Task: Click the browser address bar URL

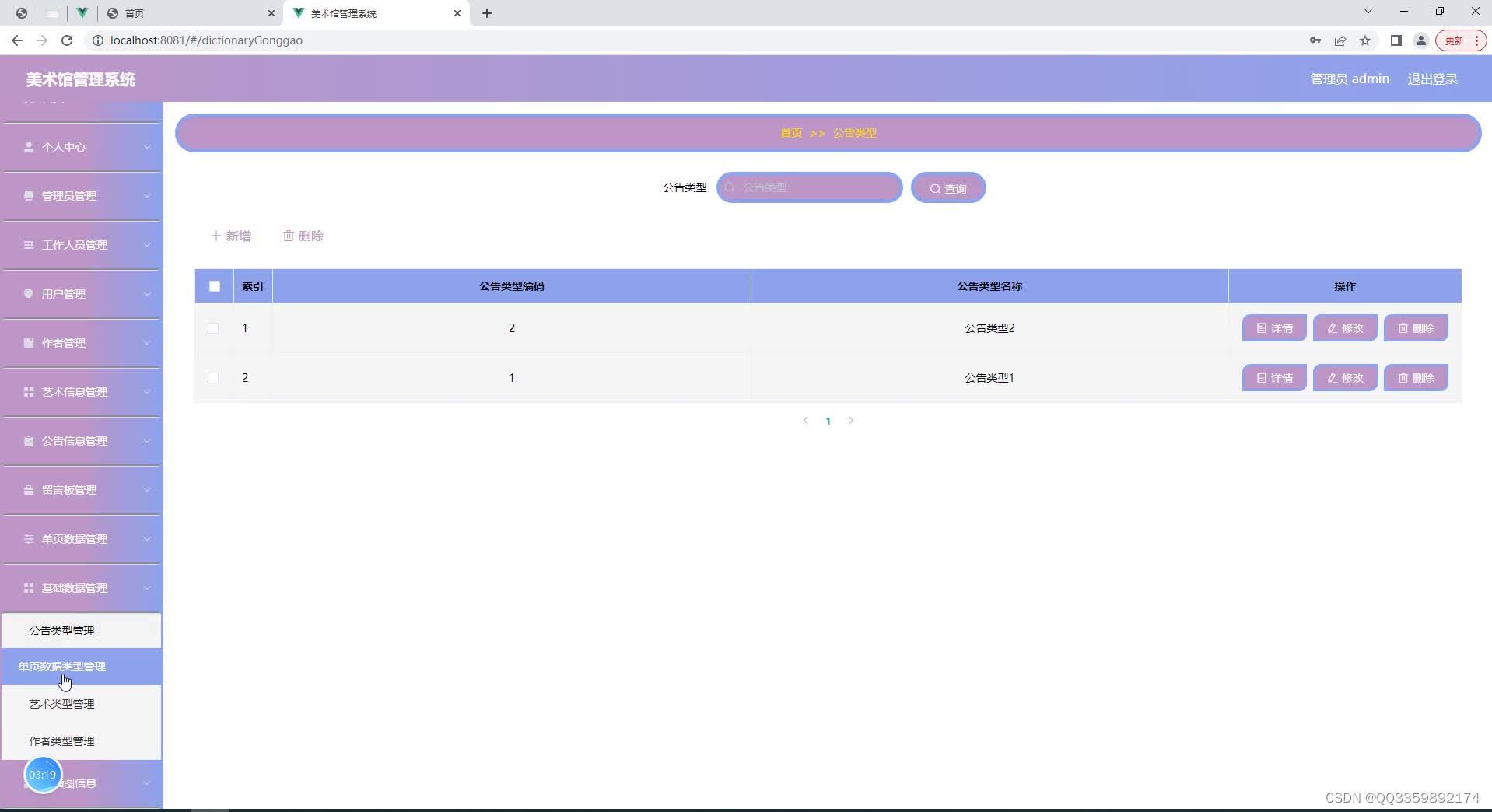Action: point(206,40)
